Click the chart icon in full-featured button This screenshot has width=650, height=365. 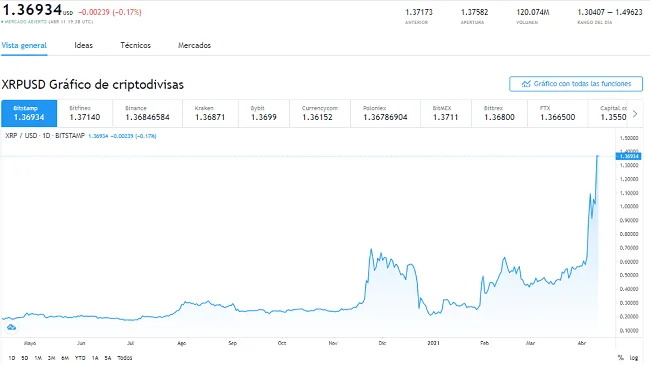tap(526, 84)
